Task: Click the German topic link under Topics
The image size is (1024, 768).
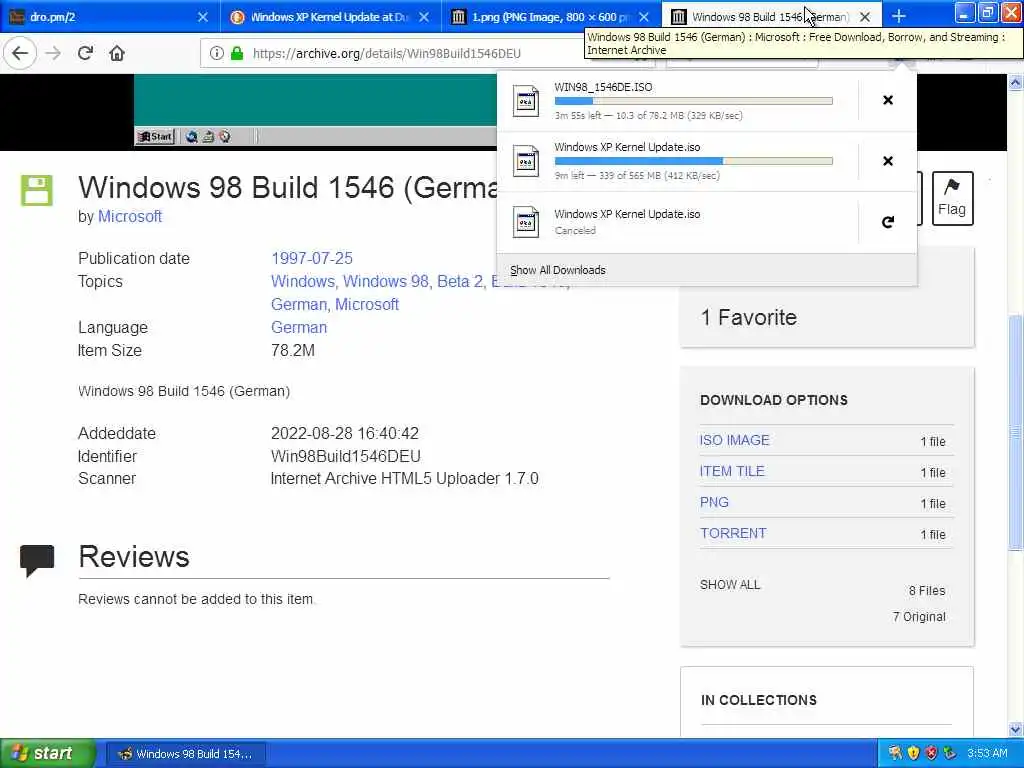Action: tap(299, 304)
